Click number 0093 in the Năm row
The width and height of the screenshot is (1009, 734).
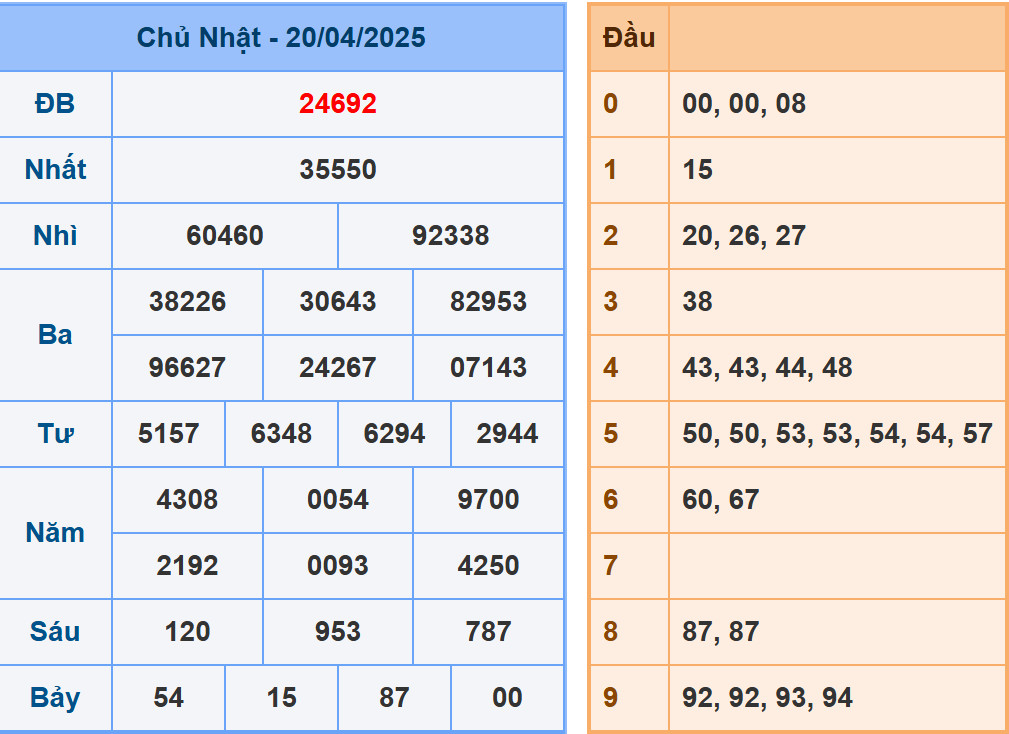[x=338, y=566]
